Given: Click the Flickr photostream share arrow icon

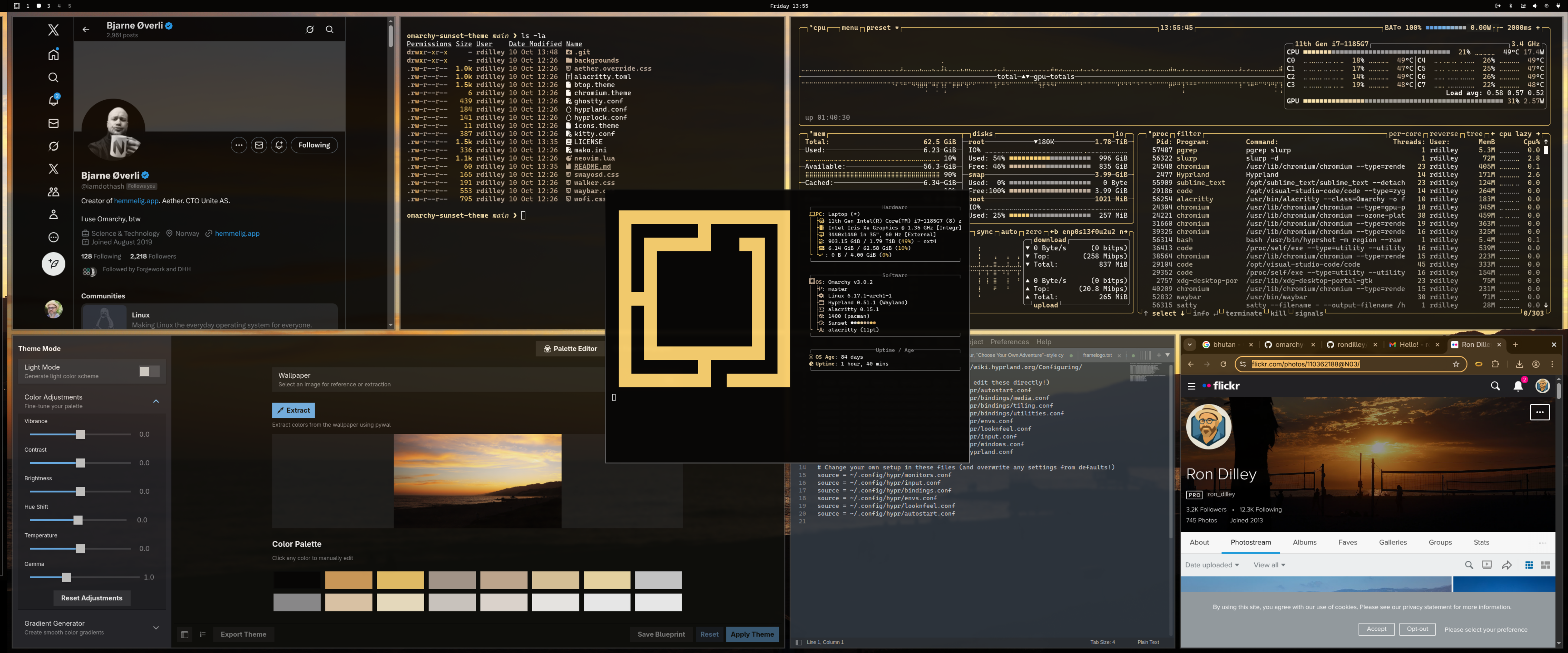Looking at the screenshot, I should 1507,565.
